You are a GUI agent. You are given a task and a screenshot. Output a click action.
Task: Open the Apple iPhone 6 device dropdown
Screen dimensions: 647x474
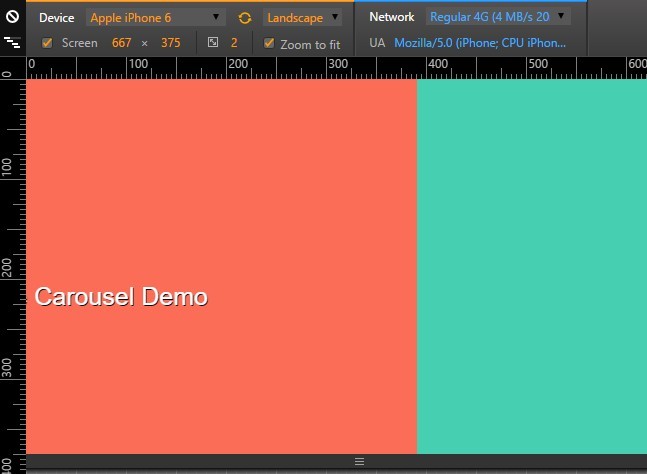pyautogui.click(x=156, y=18)
